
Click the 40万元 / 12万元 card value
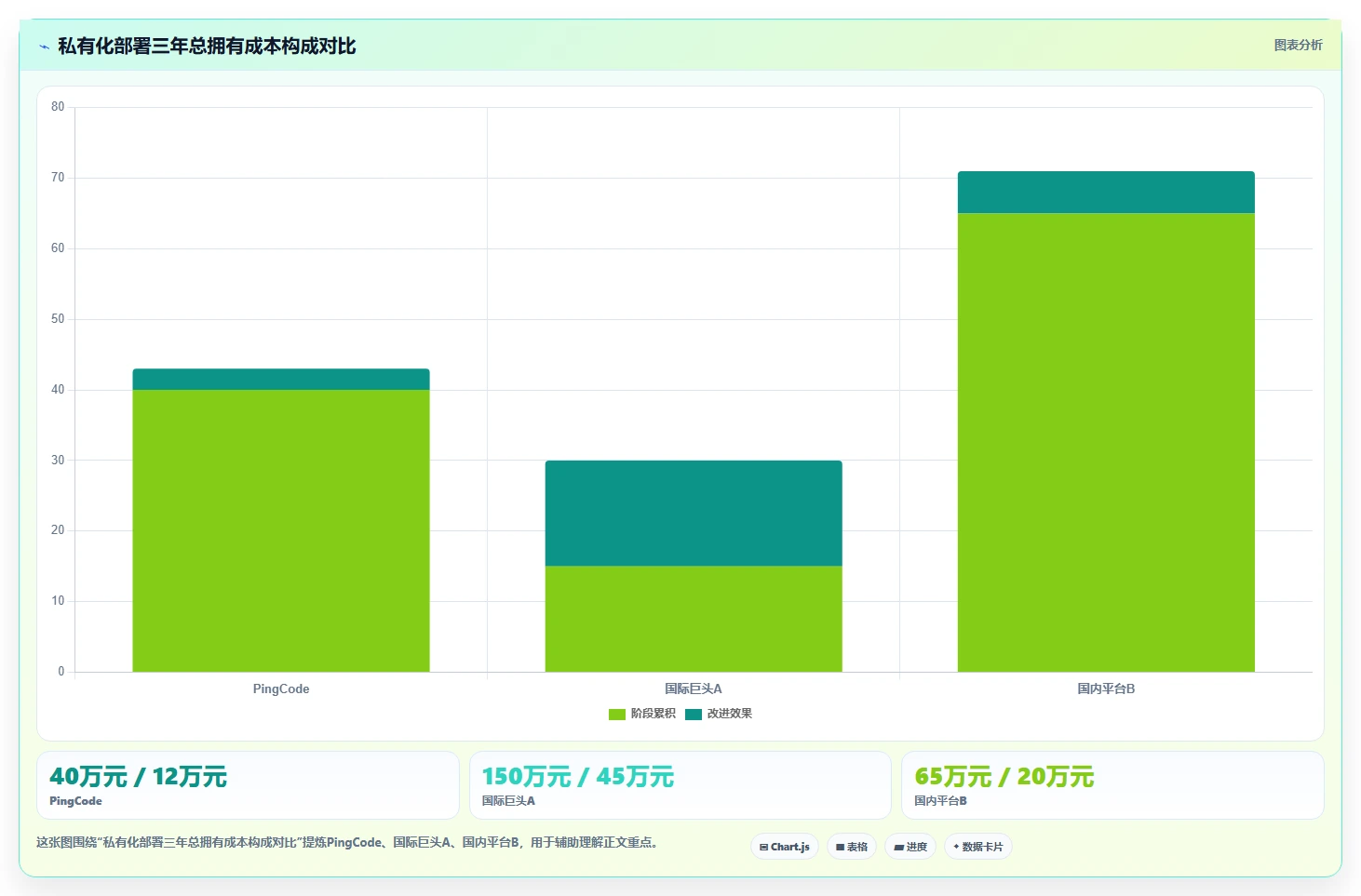(138, 776)
